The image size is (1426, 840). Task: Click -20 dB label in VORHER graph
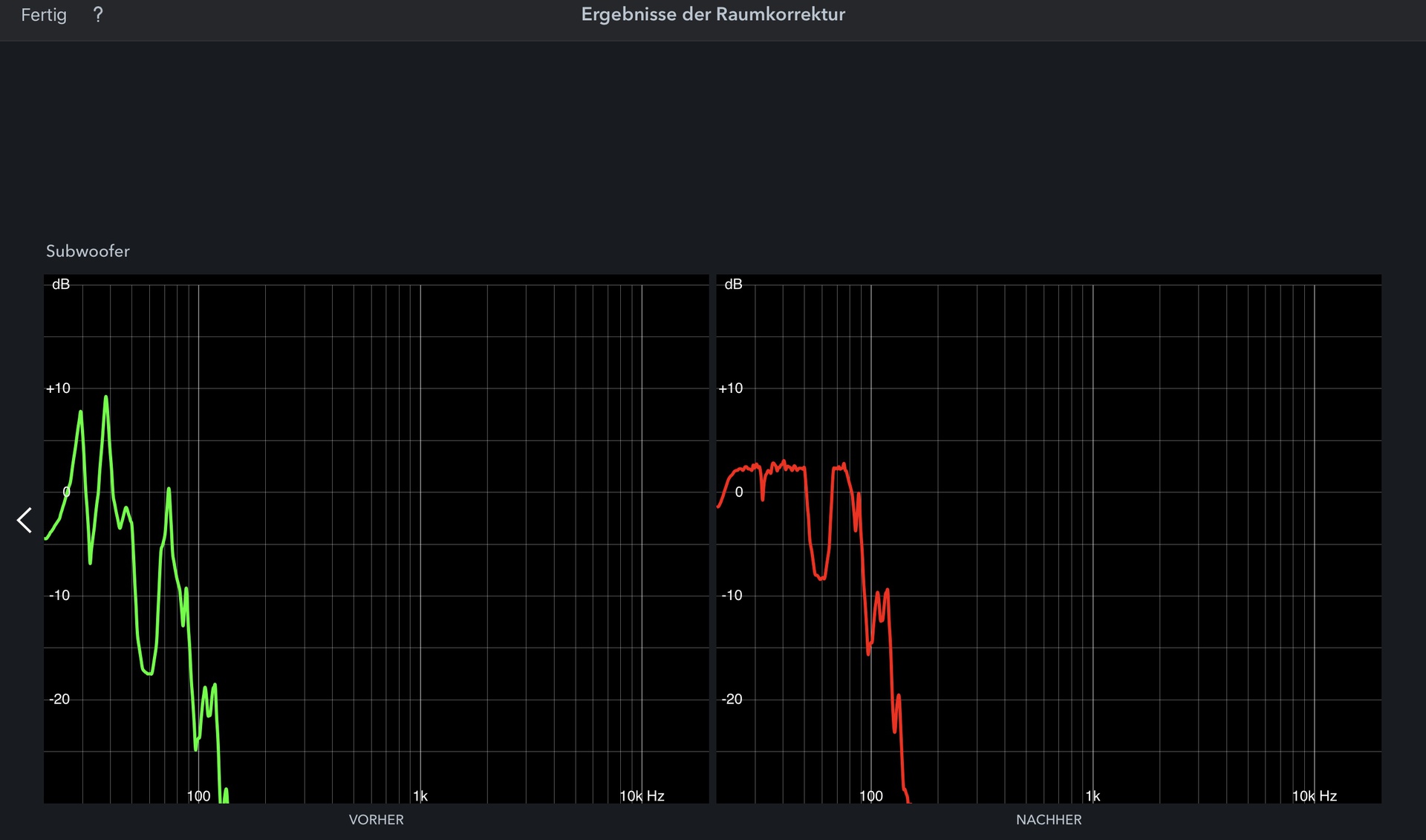[x=59, y=699]
